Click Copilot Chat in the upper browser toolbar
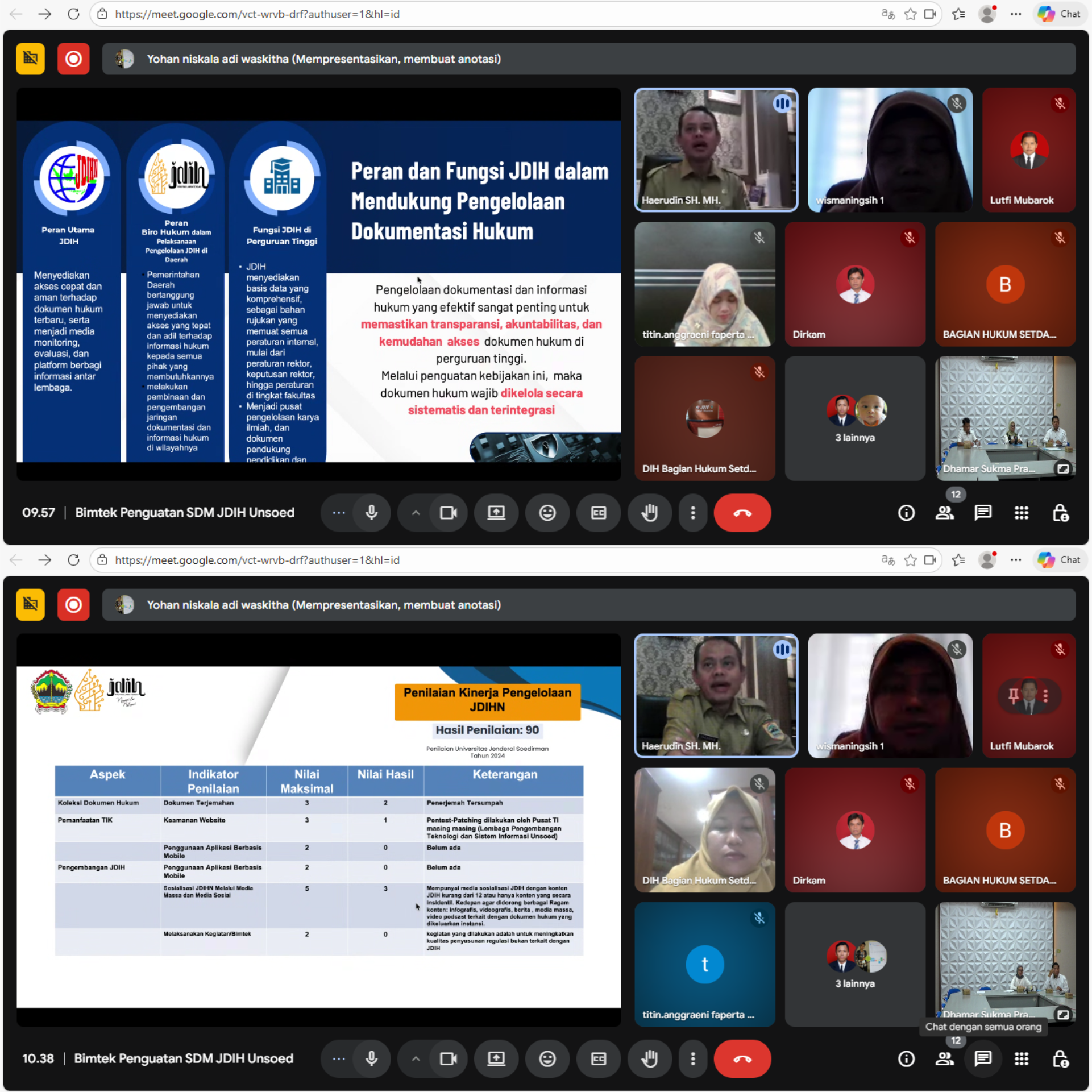Image resolution: width=1092 pixels, height=1092 pixels. tap(1059, 14)
